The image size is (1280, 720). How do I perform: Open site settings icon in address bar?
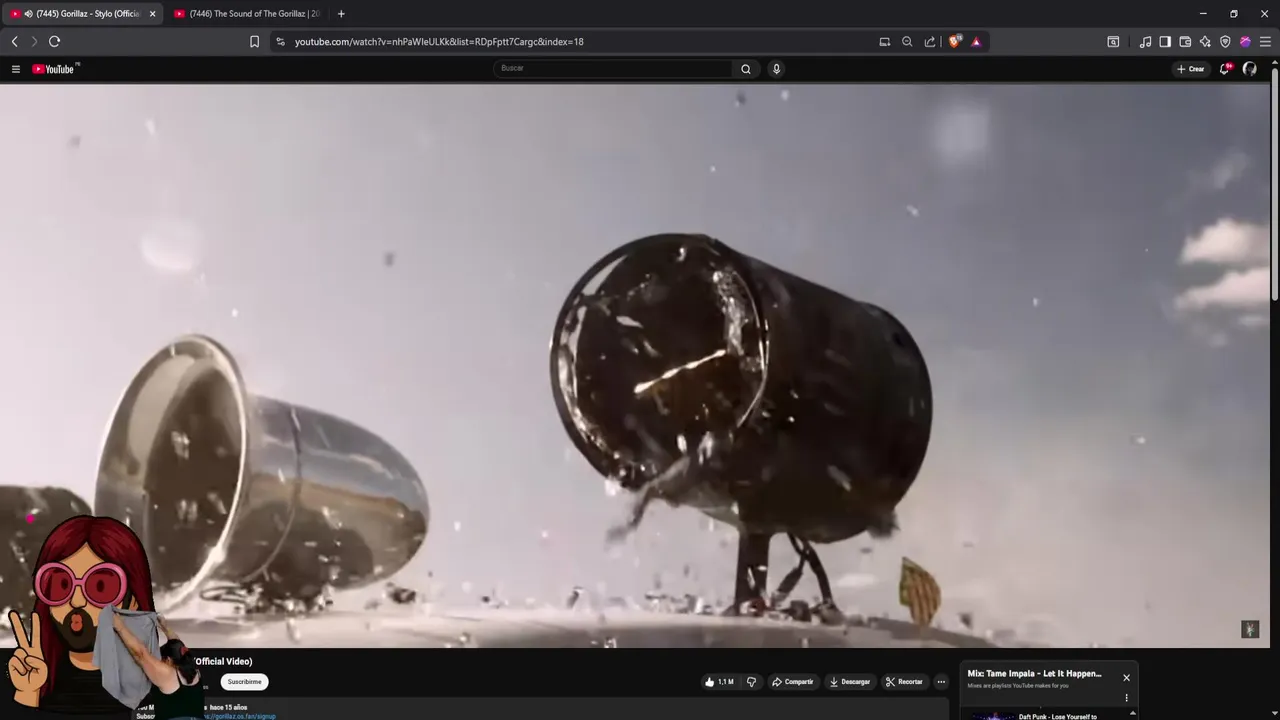pyautogui.click(x=280, y=41)
